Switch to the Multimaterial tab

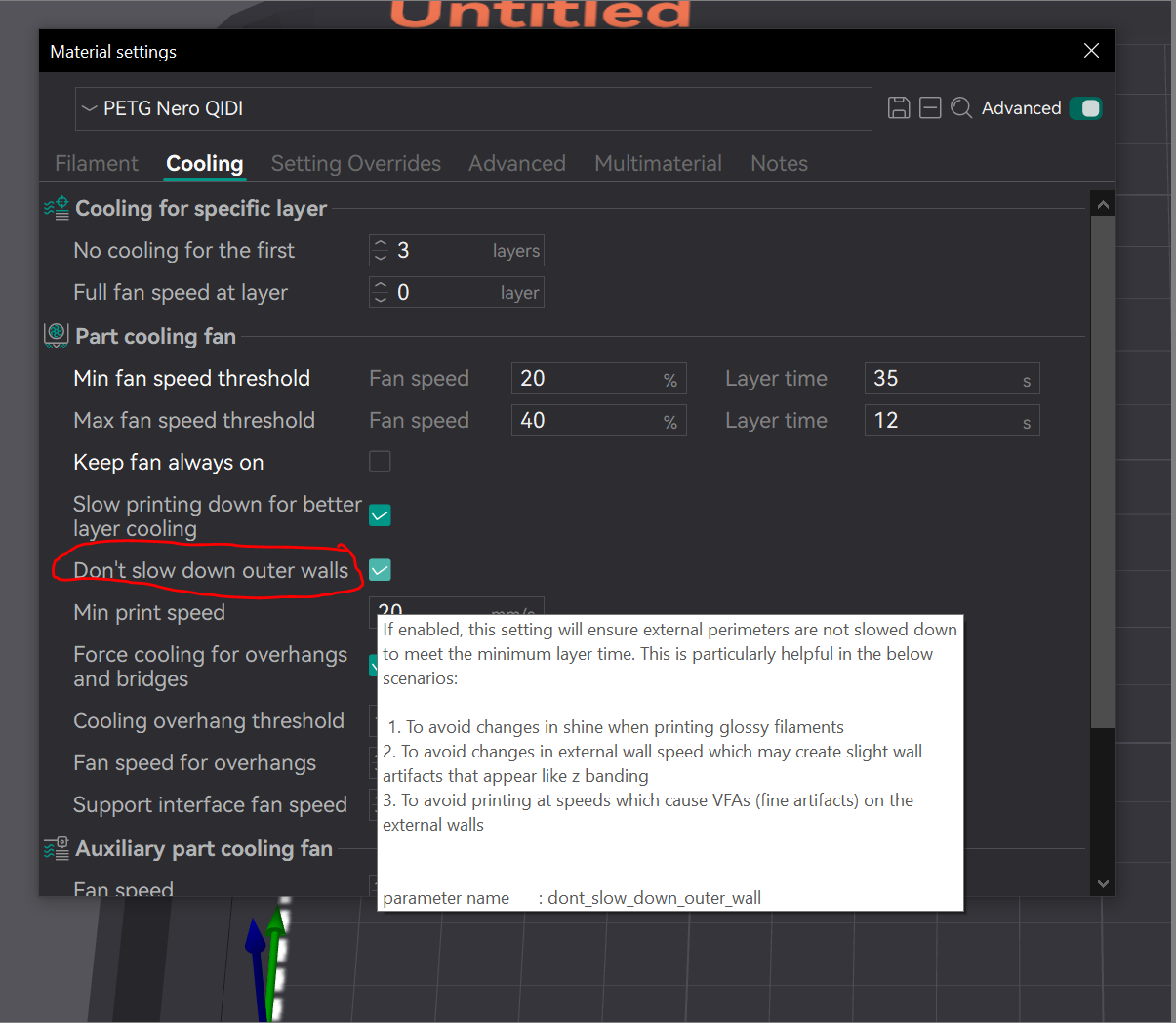(658, 163)
